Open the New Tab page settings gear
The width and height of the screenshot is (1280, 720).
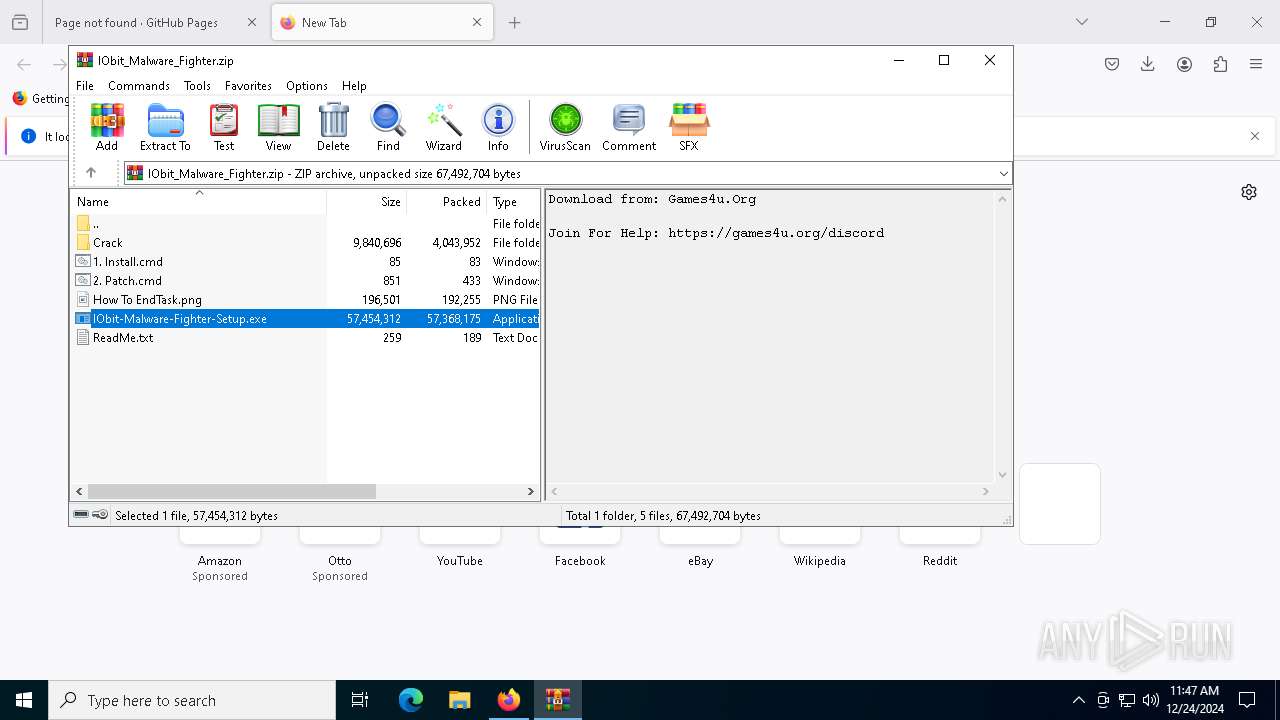pos(1249,192)
